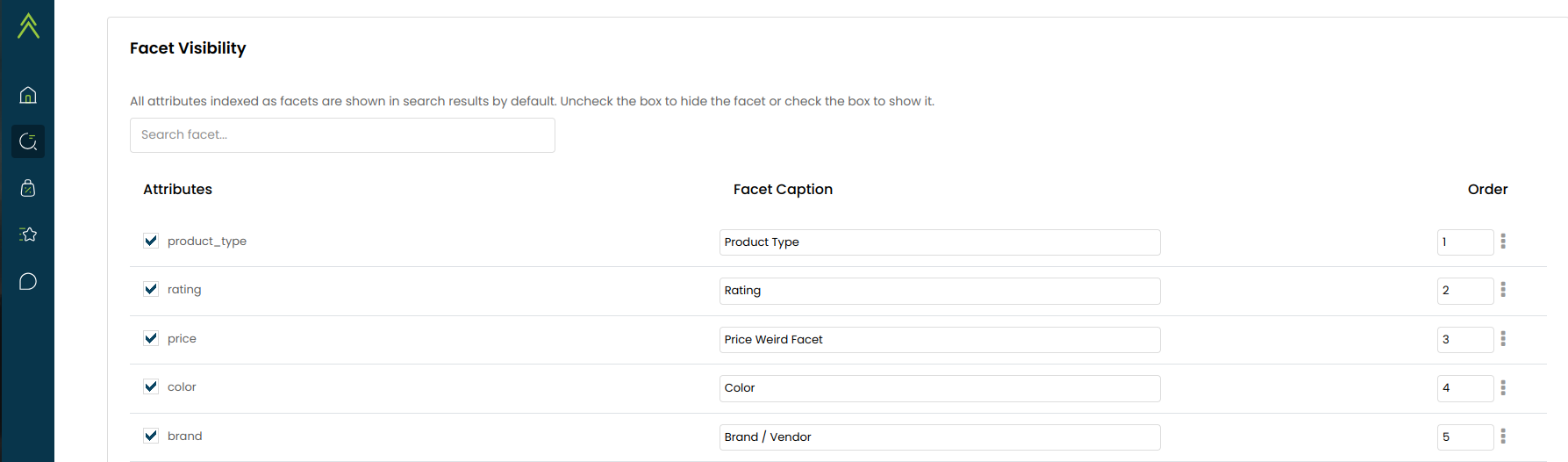Open the star reviews sidebar icon
This screenshot has height=462, width=1568.
coord(28,235)
